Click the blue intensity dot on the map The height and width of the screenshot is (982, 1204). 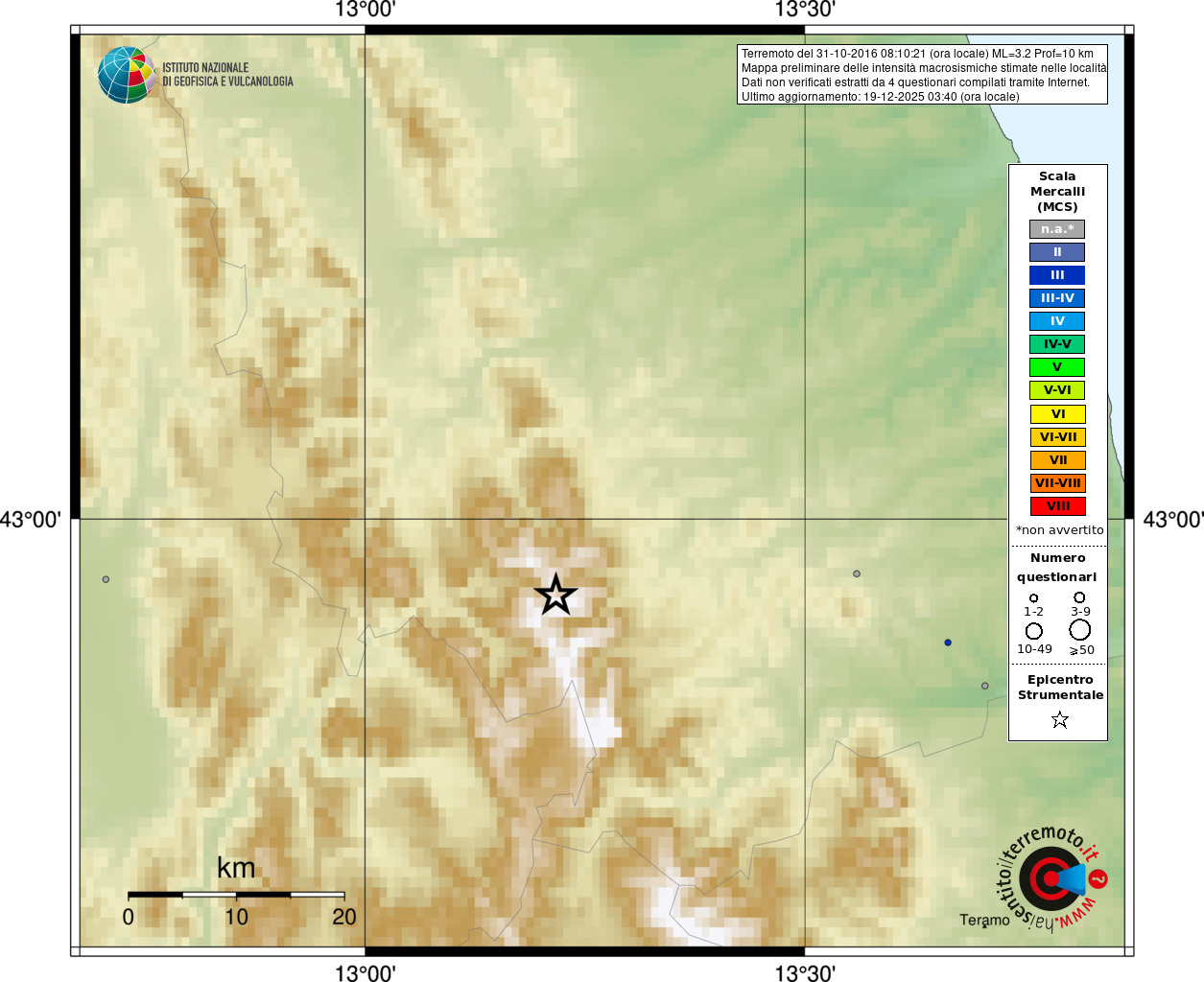(948, 643)
